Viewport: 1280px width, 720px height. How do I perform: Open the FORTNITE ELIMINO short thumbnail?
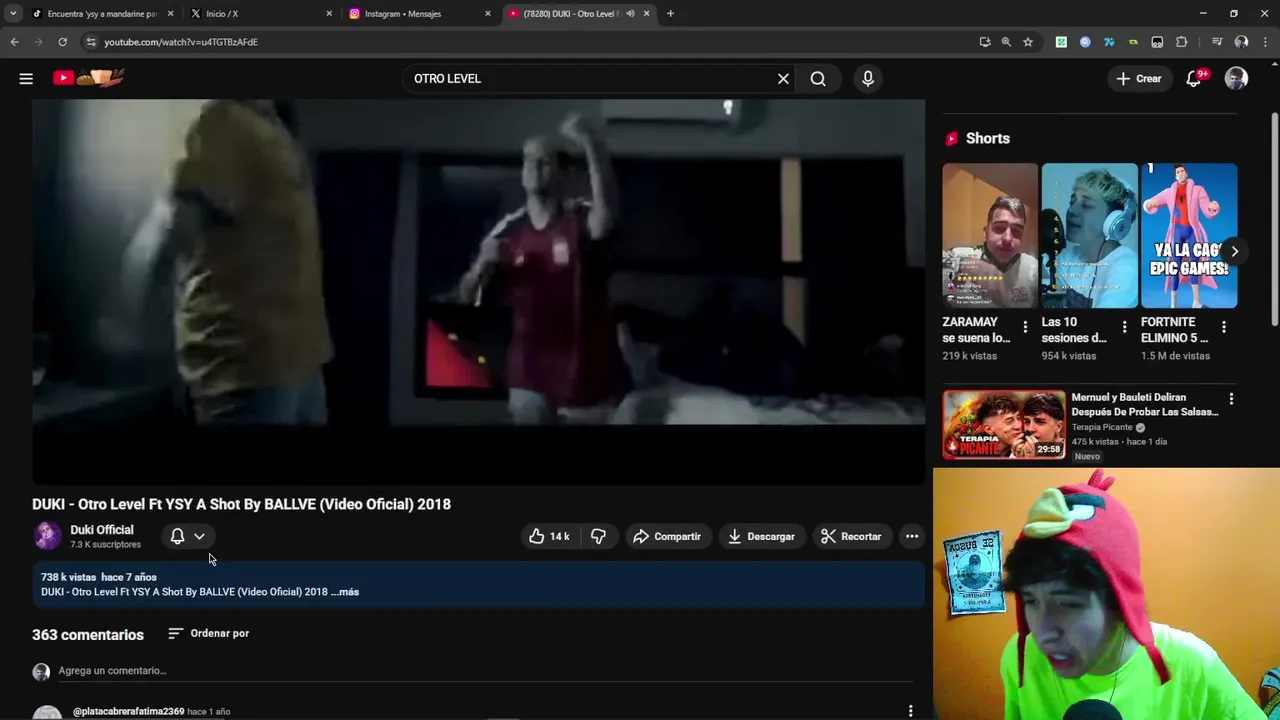click(x=1189, y=235)
